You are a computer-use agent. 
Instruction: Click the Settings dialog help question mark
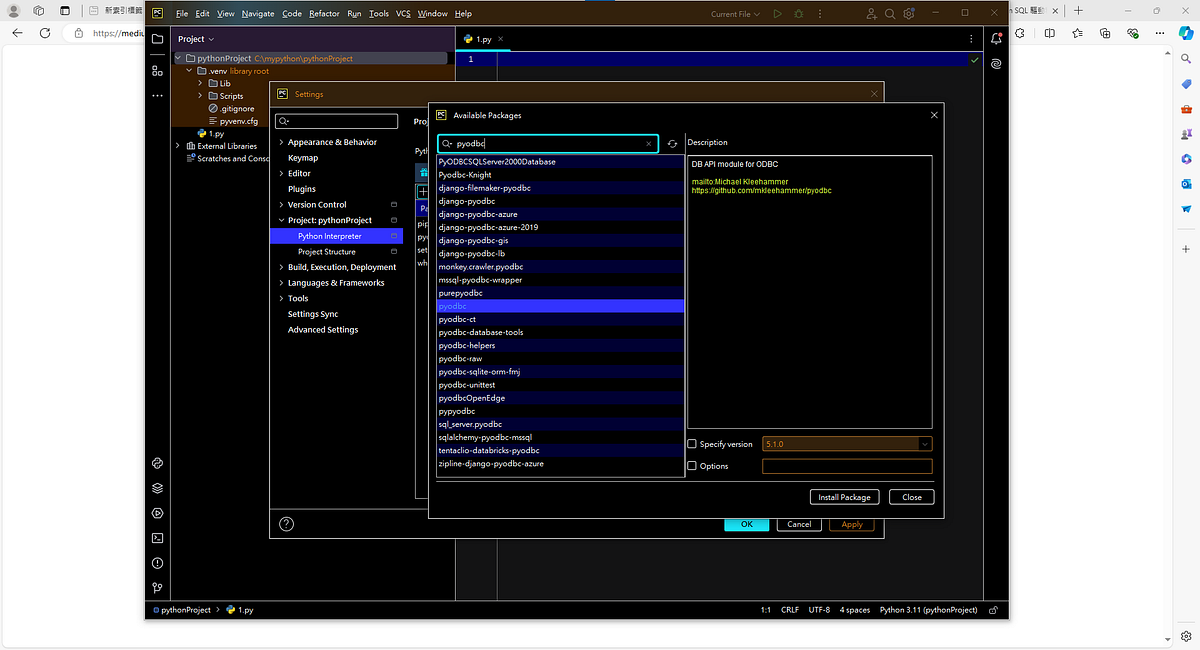point(286,523)
